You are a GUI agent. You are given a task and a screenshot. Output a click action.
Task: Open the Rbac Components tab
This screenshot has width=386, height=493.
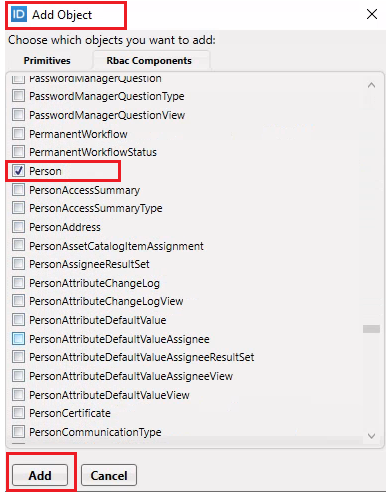(x=149, y=61)
